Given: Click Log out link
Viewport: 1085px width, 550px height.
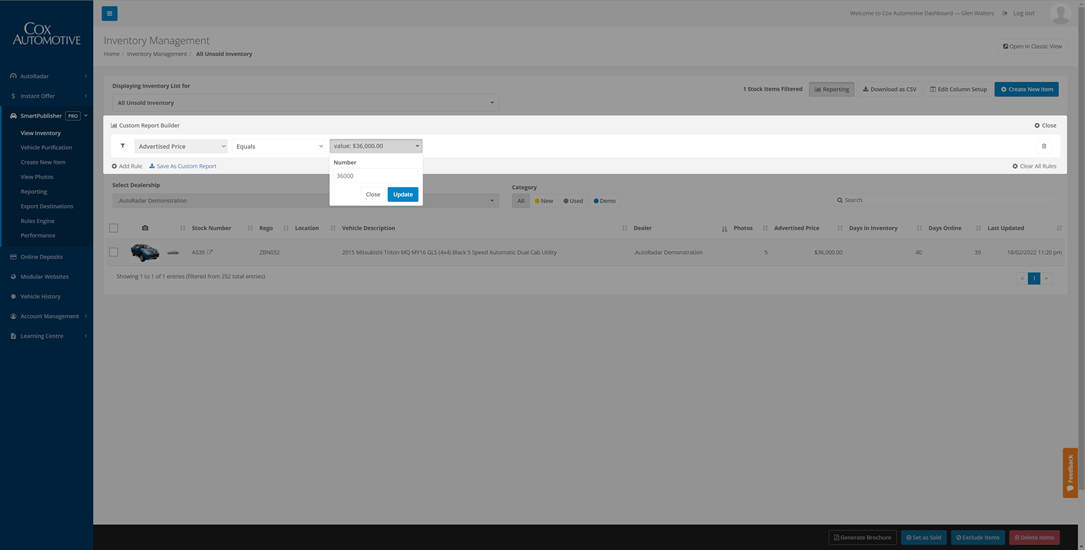Looking at the screenshot, I should pos(1019,13).
